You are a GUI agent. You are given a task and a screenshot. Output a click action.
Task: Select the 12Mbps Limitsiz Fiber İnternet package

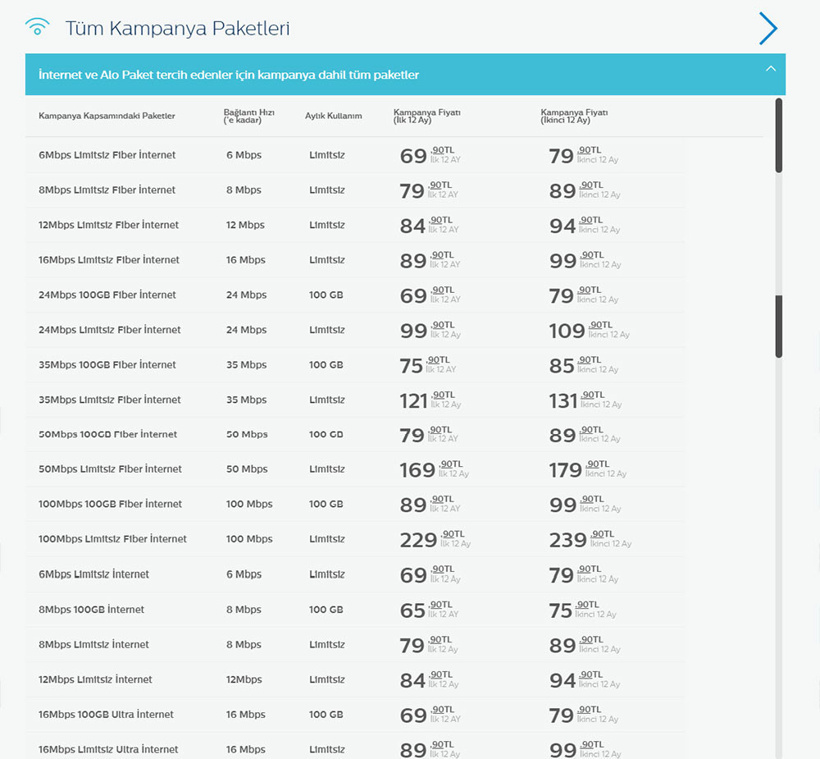(109, 225)
